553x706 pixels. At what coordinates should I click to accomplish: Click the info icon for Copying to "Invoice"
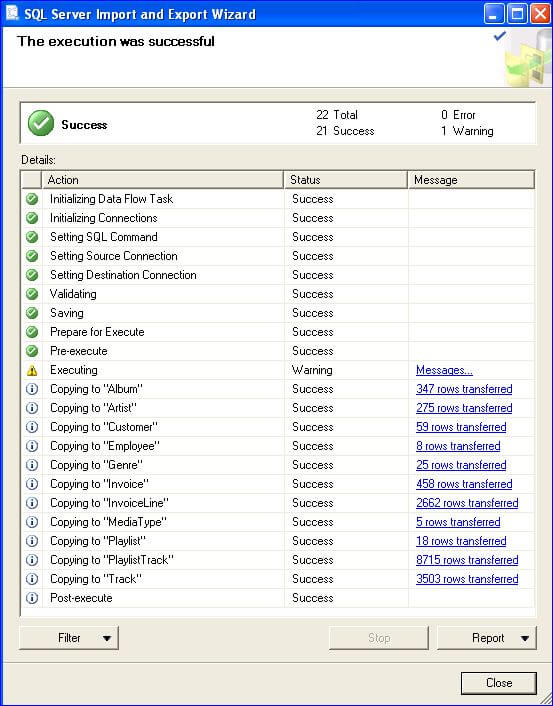coord(32,484)
